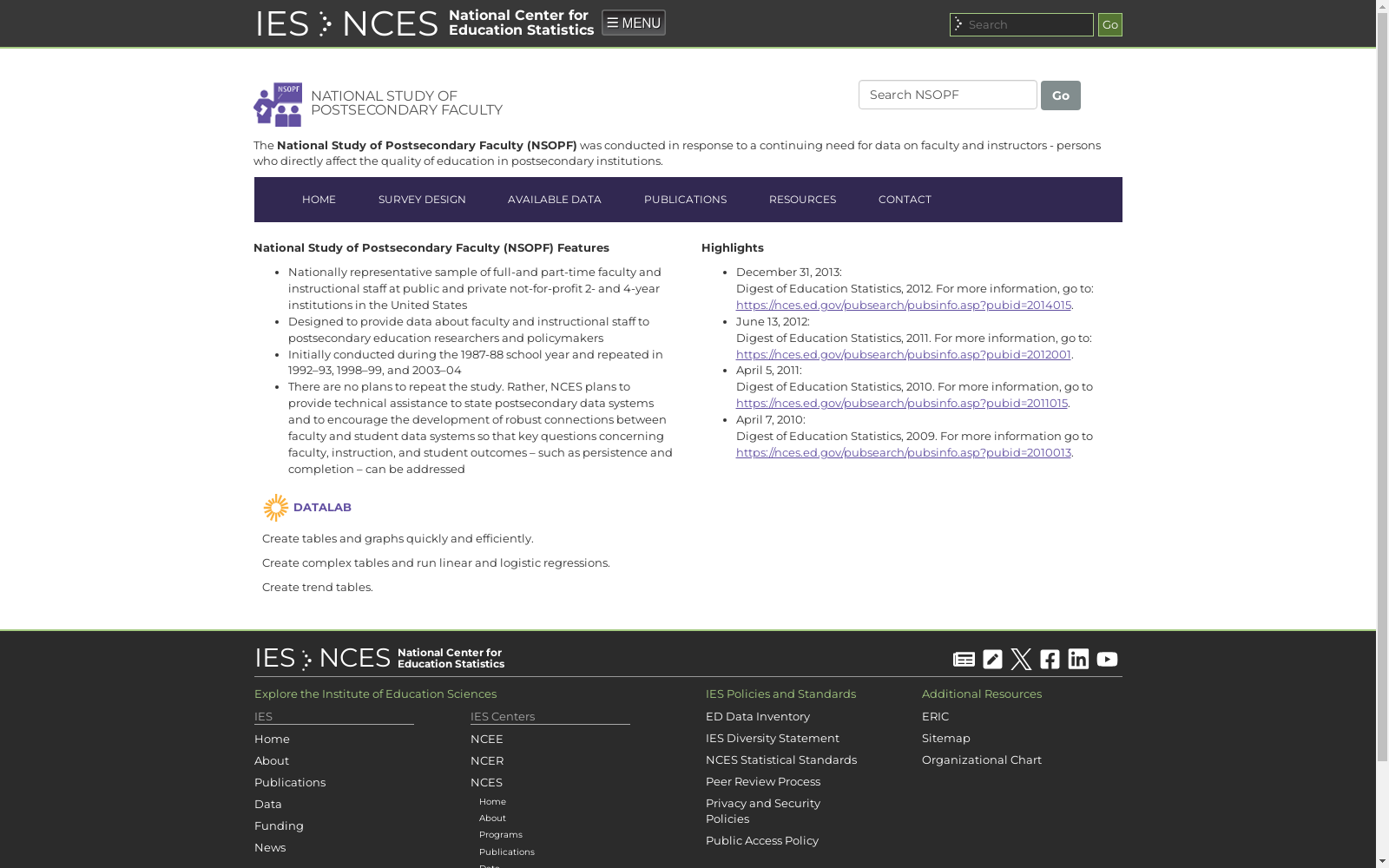Go to the HOME tab in NSOPF navigation
The width and height of the screenshot is (1389, 868).
click(319, 200)
